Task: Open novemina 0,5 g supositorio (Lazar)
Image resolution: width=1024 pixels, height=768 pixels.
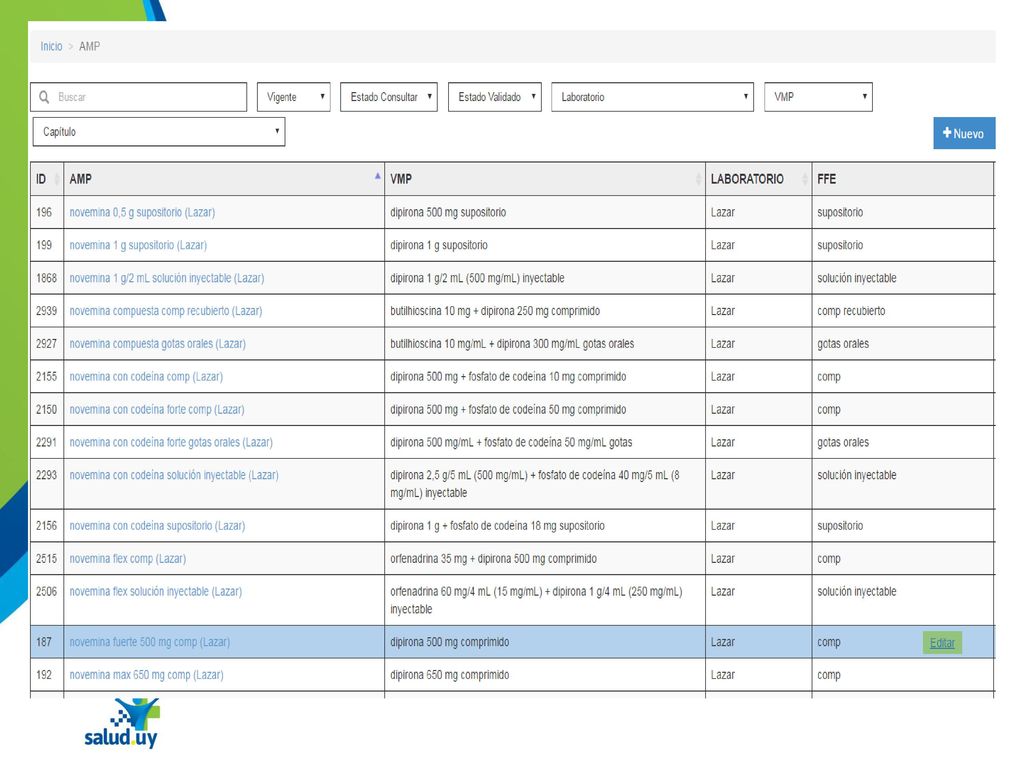Action: (142, 212)
